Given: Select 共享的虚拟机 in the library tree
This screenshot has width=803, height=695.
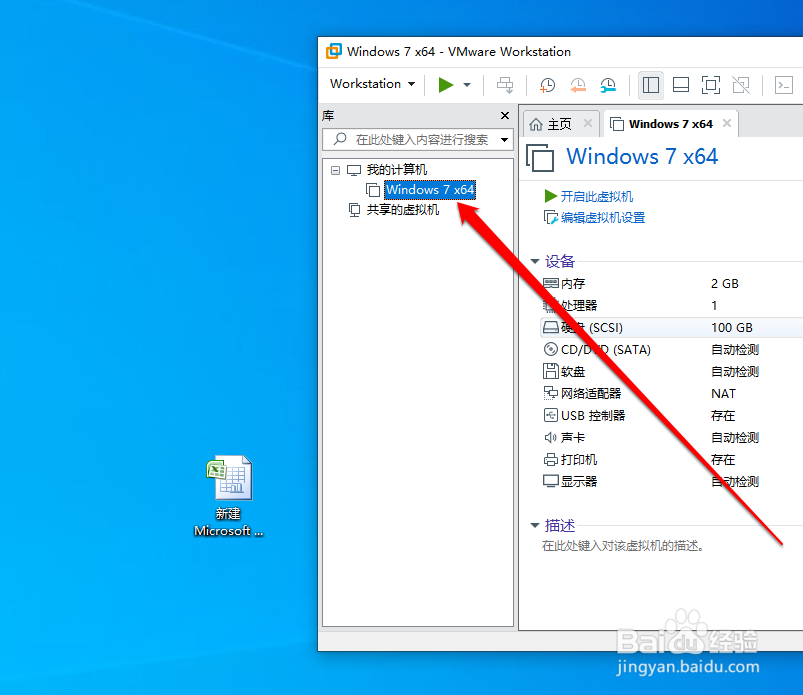Looking at the screenshot, I should pos(403,210).
